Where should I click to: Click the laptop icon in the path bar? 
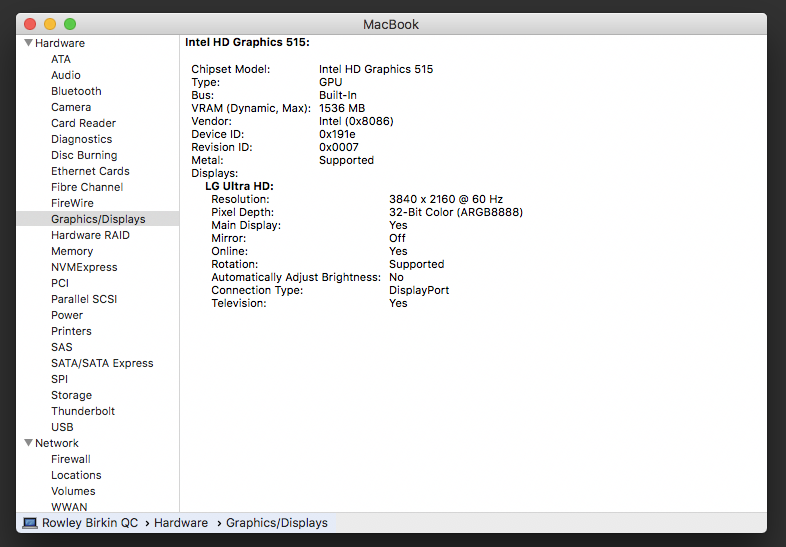click(x=30, y=523)
